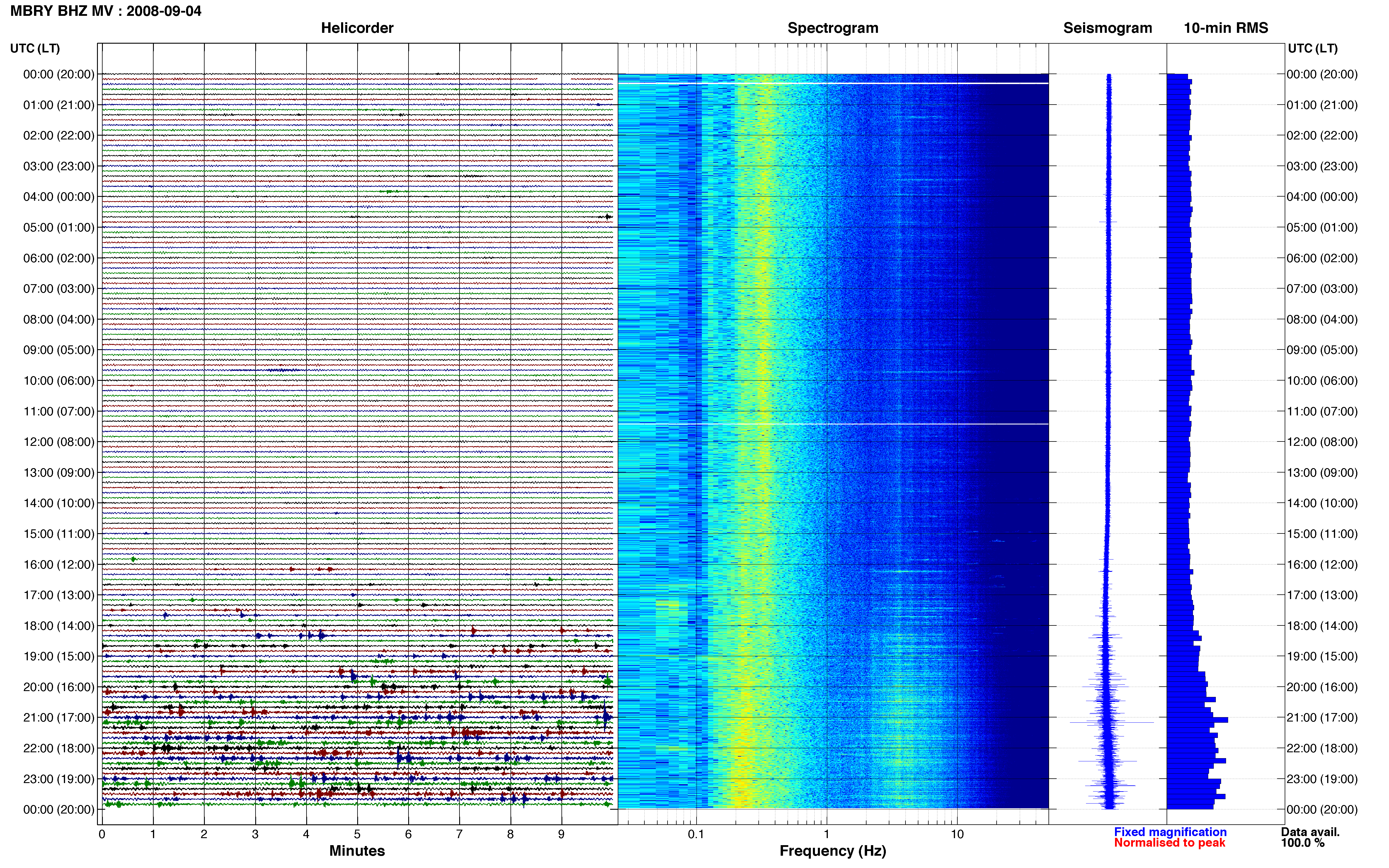Click left time label '05:00 (01:00)'

[x=59, y=227]
